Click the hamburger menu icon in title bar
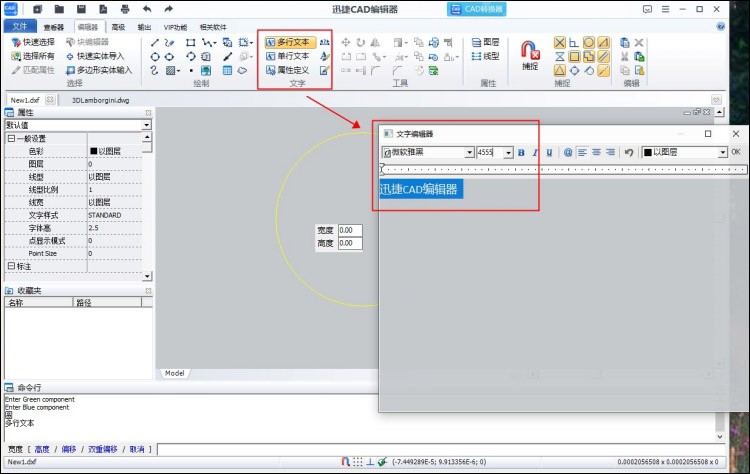Screen dimensions: 750x474 pyautogui.click(x=665, y=9)
